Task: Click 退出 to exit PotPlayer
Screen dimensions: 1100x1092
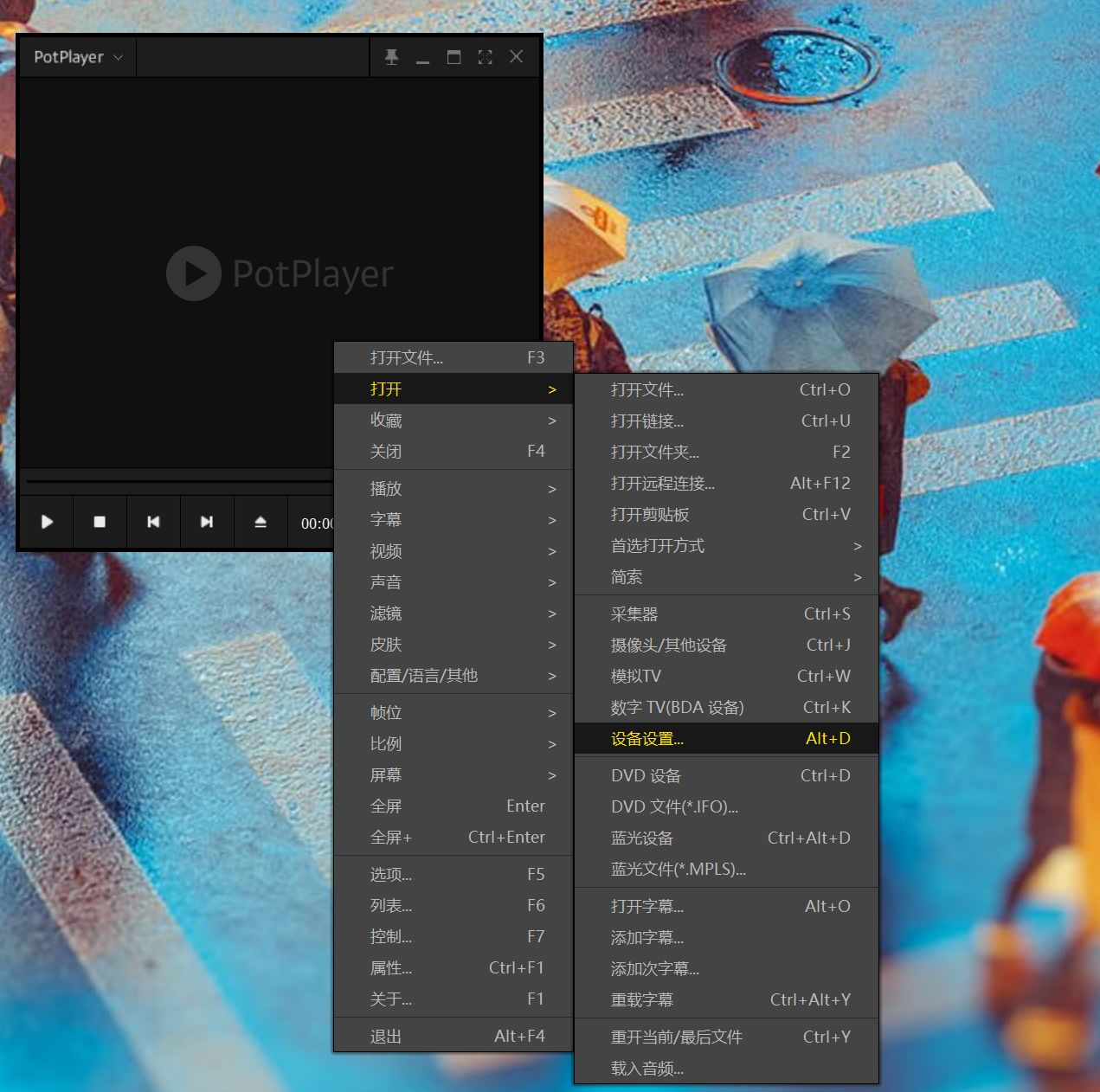Action: pyautogui.click(x=386, y=1035)
